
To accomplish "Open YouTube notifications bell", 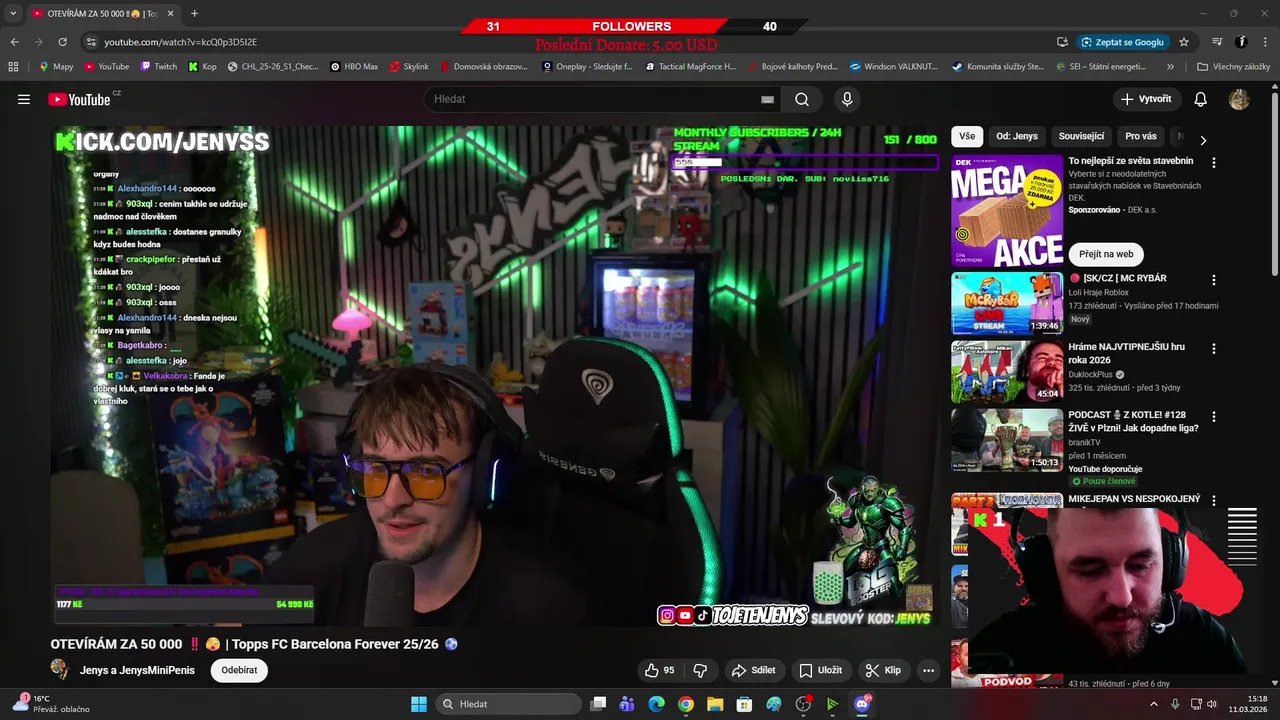I will (x=1201, y=99).
